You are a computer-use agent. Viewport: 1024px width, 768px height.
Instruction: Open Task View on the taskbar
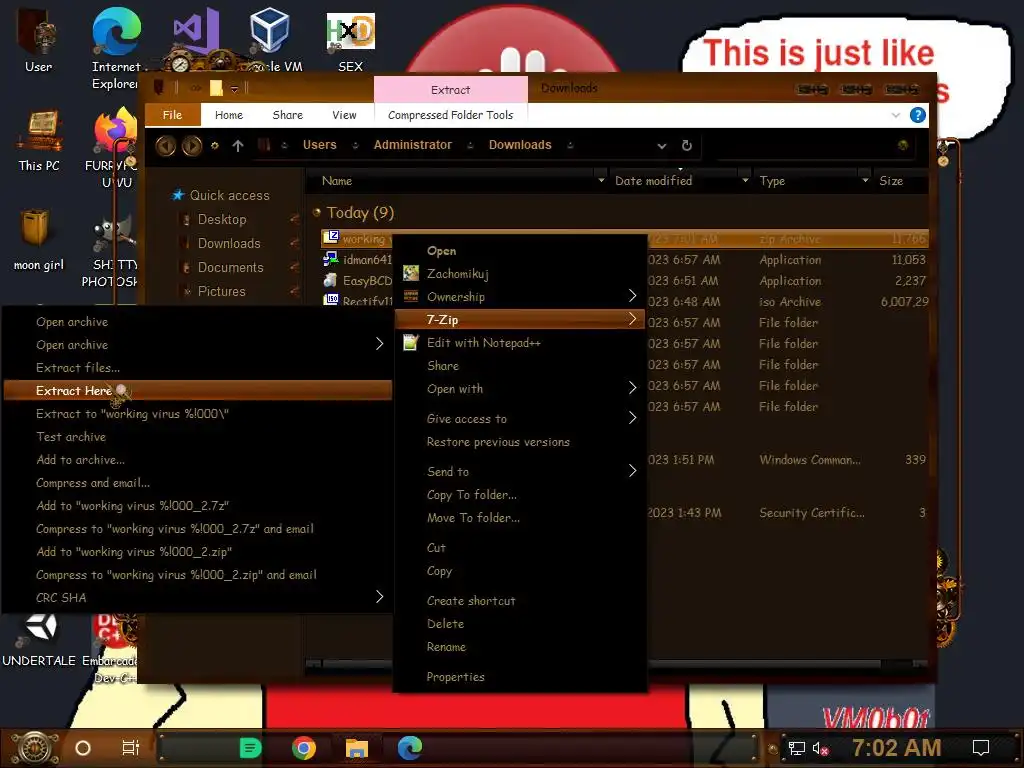point(131,748)
